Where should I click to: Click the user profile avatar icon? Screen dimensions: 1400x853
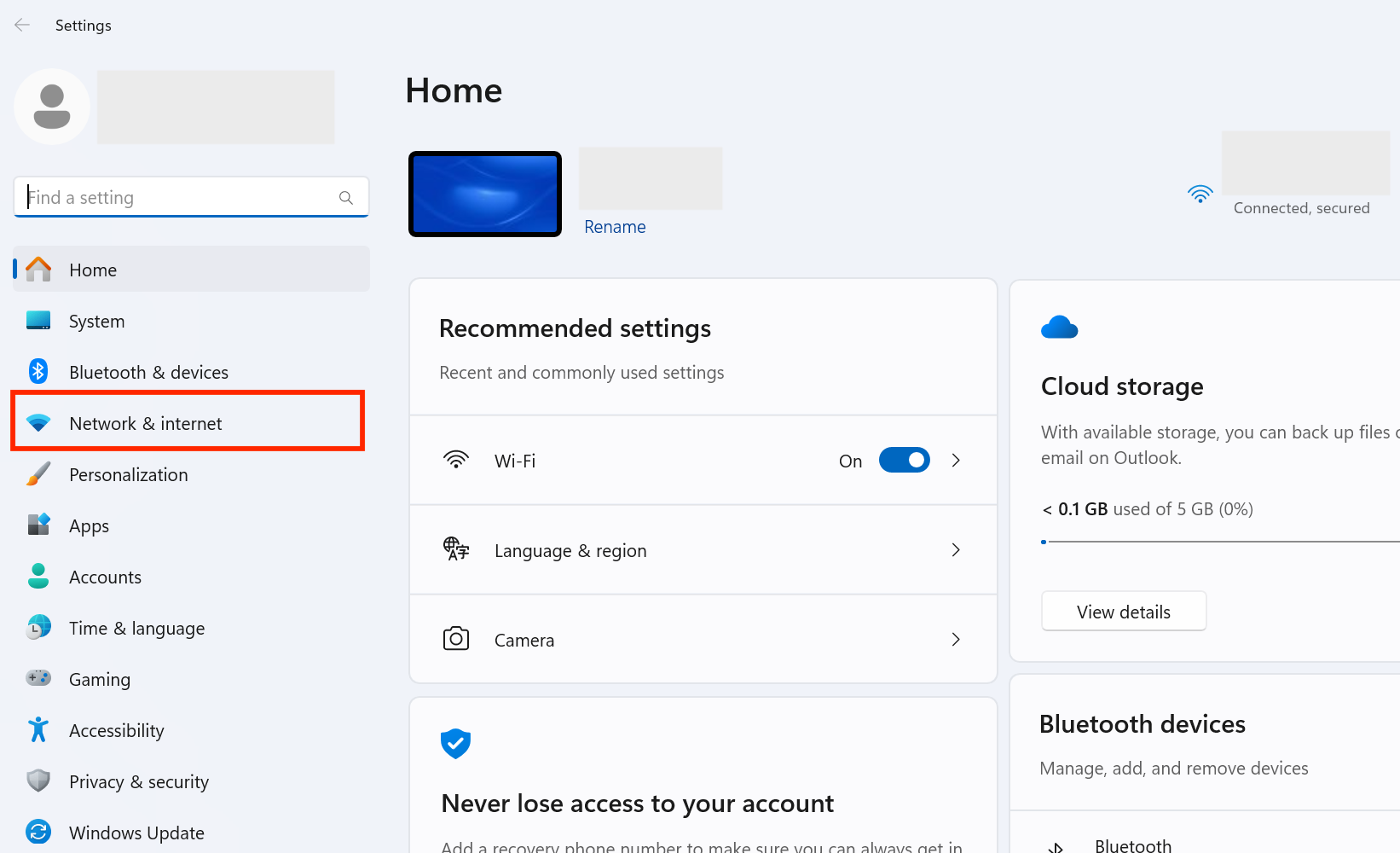click(52, 107)
